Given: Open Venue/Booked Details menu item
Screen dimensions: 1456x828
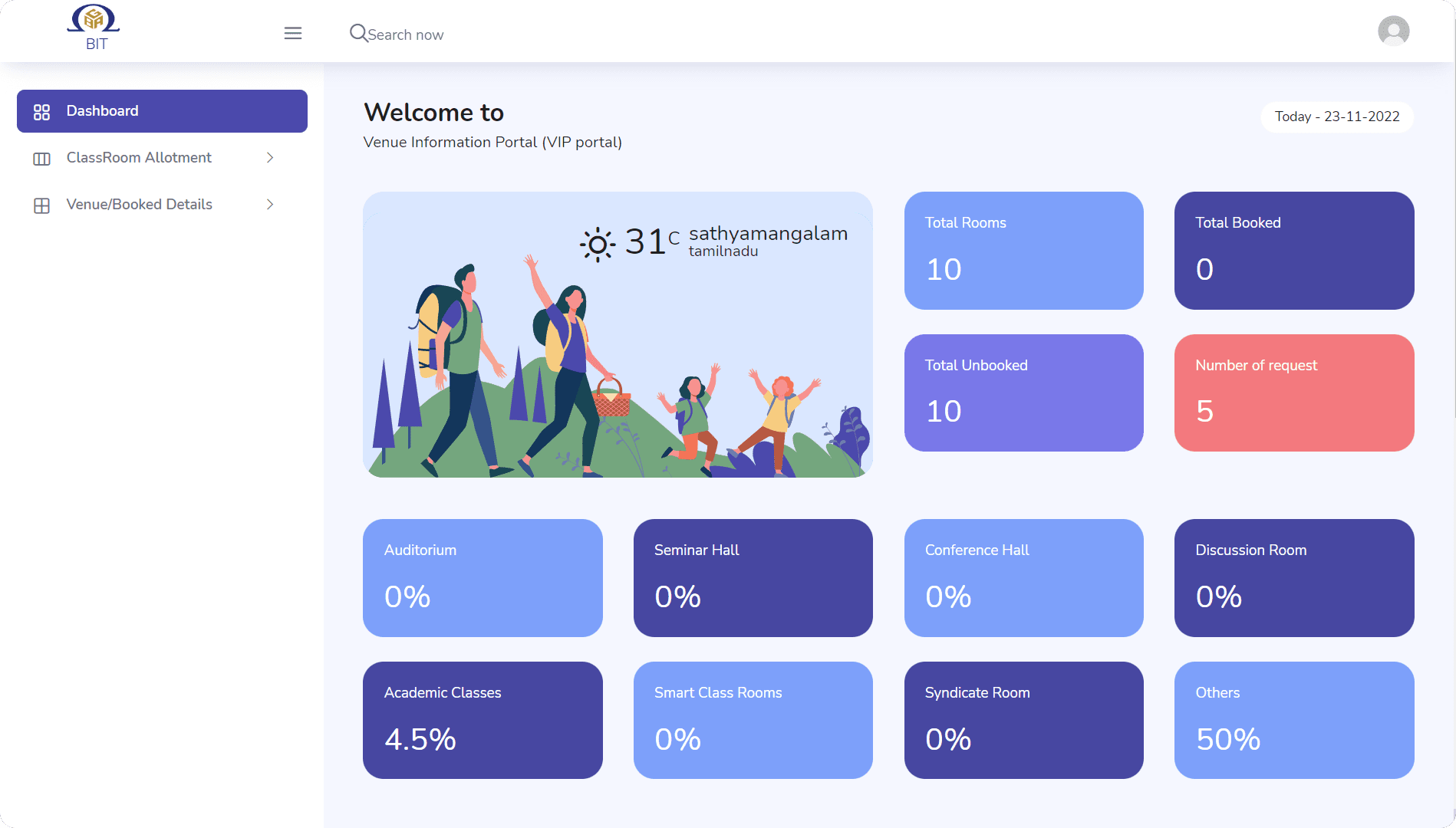Looking at the screenshot, I should 162,204.
